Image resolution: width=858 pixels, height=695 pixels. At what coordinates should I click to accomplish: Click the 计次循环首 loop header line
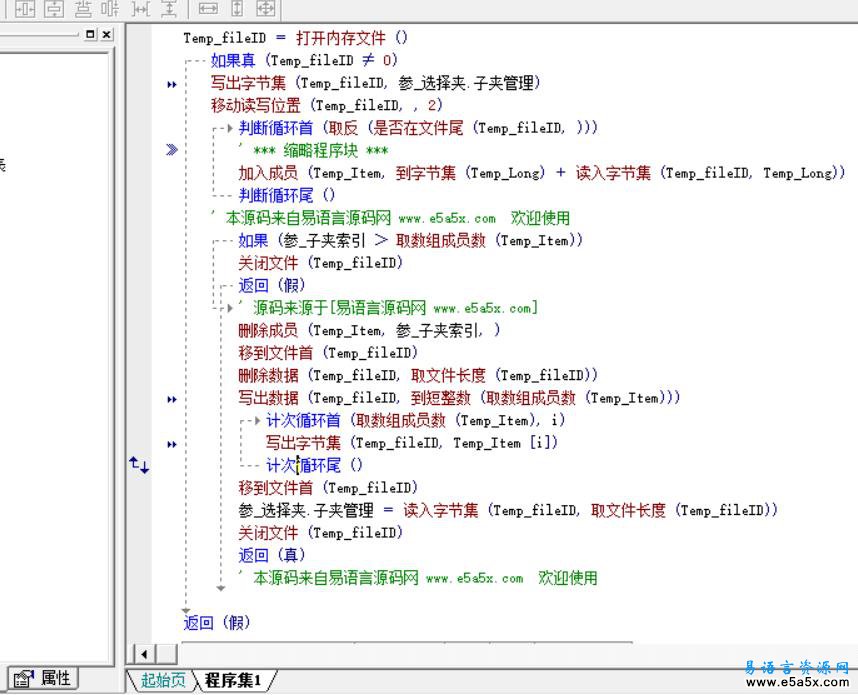tap(416, 420)
